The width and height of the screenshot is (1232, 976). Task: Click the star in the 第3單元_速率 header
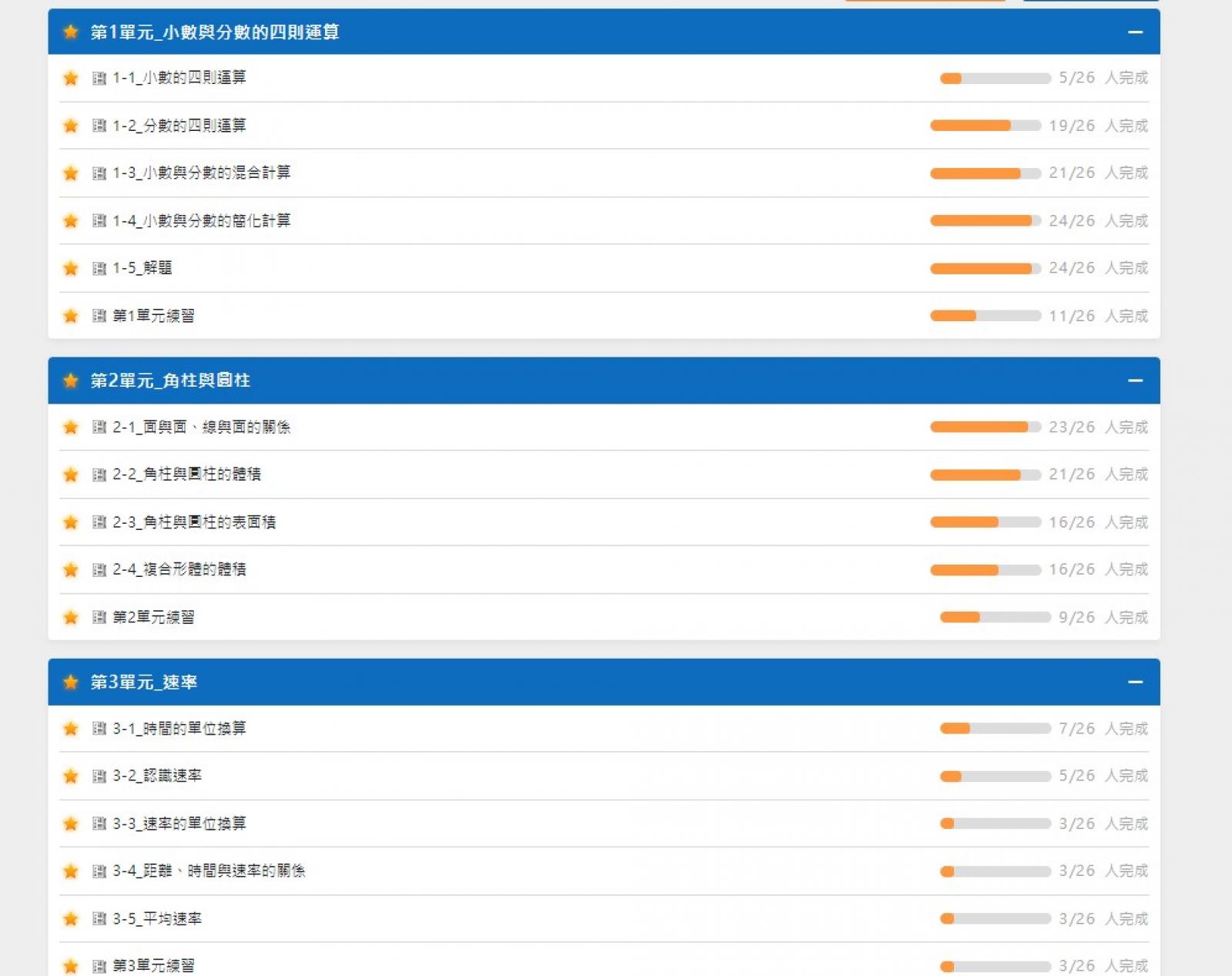pos(71,683)
